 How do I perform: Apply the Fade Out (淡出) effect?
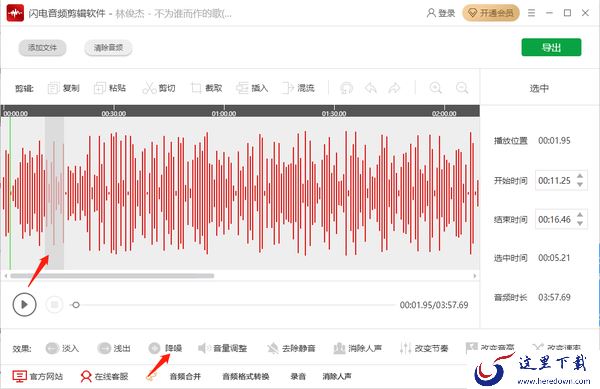coord(114,348)
